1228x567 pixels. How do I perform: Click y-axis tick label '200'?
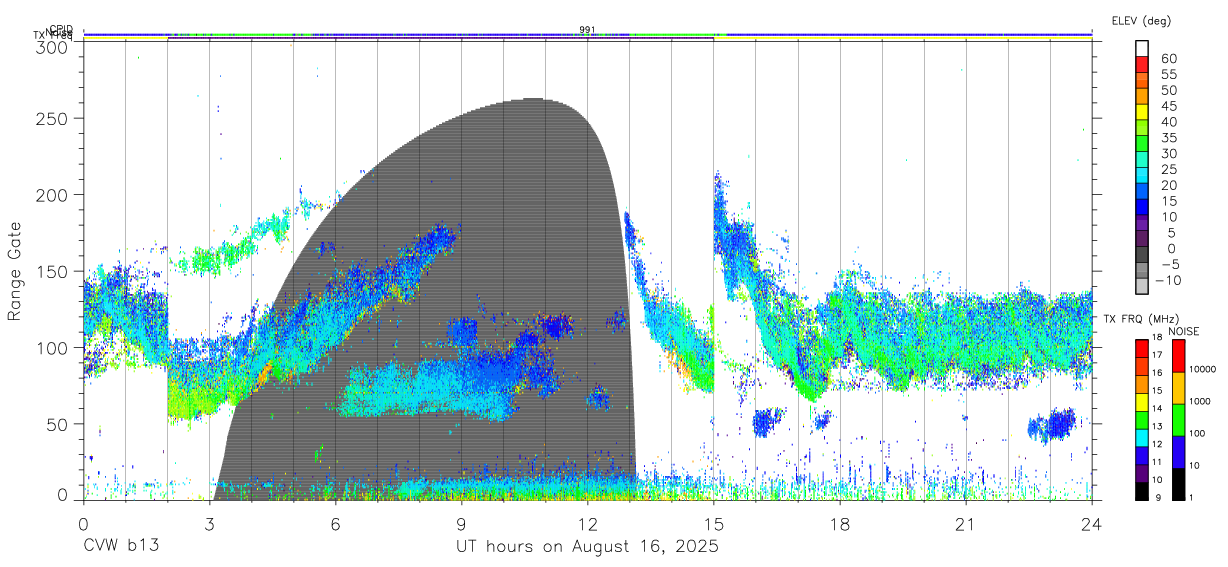pyautogui.click(x=53, y=194)
